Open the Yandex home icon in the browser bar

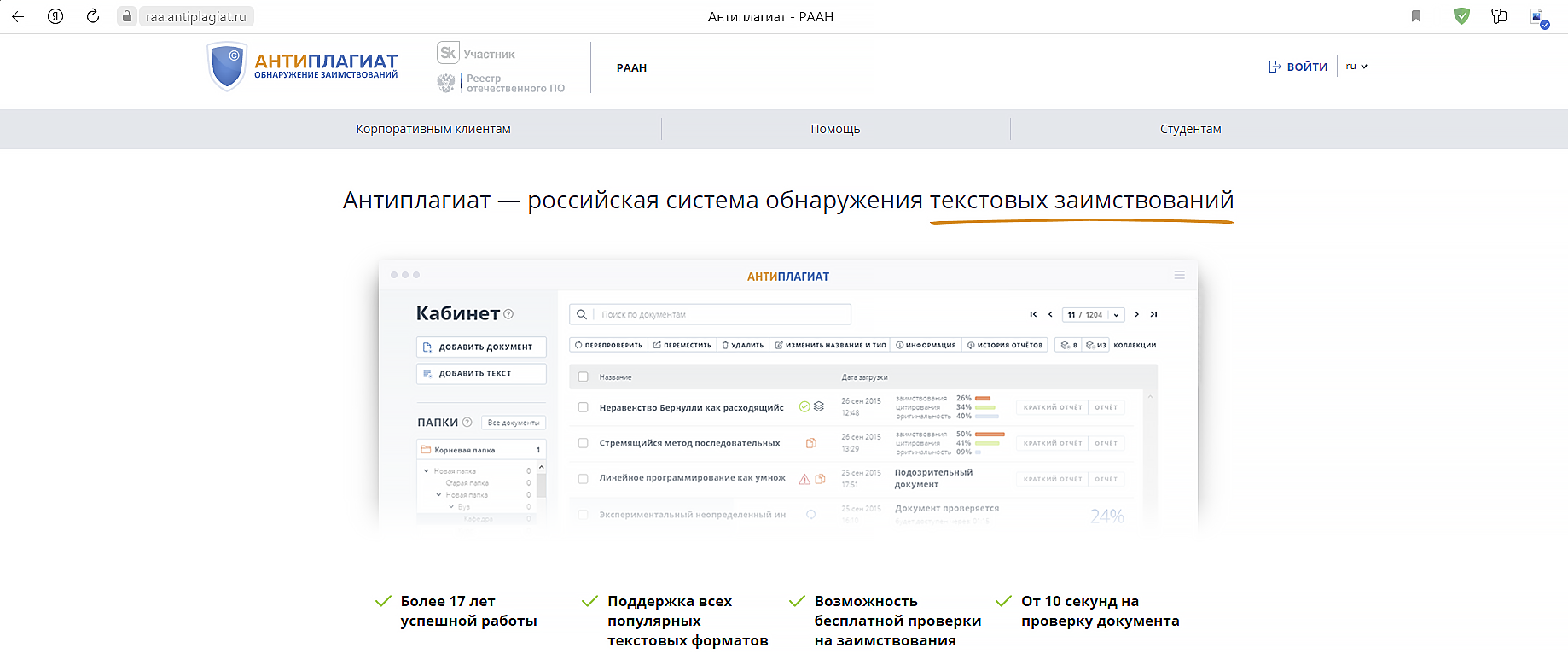coord(55,16)
